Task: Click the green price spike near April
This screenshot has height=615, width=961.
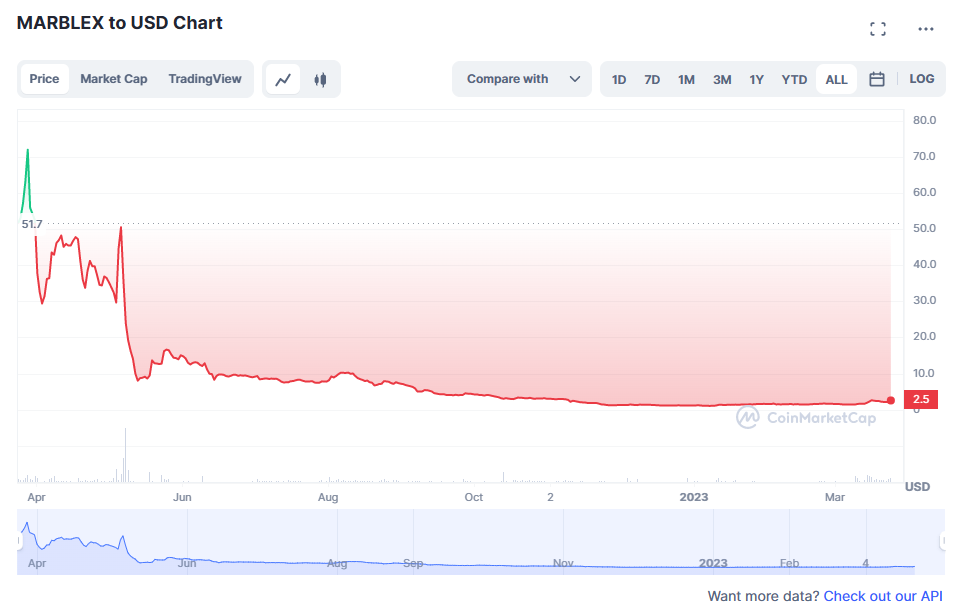Action: (27, 181)
